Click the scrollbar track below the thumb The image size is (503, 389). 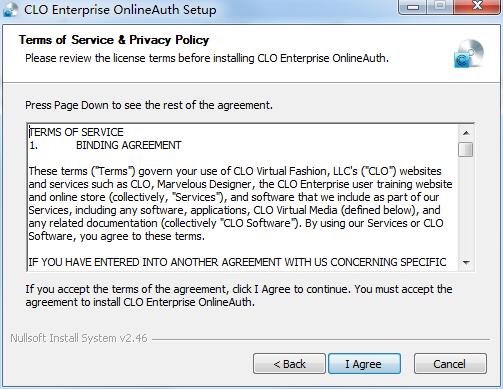pyautogui.click(x=466, y=206)
